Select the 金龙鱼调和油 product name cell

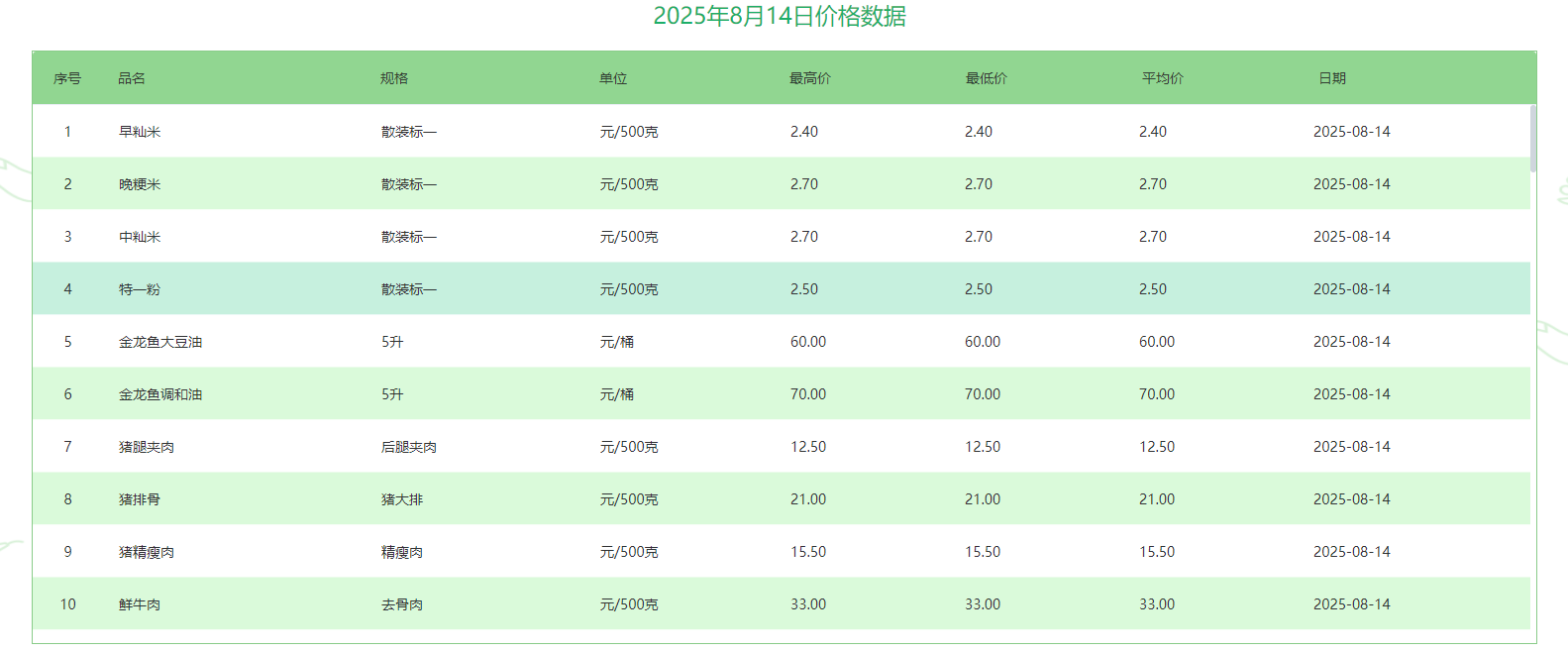tap(160, 394)
